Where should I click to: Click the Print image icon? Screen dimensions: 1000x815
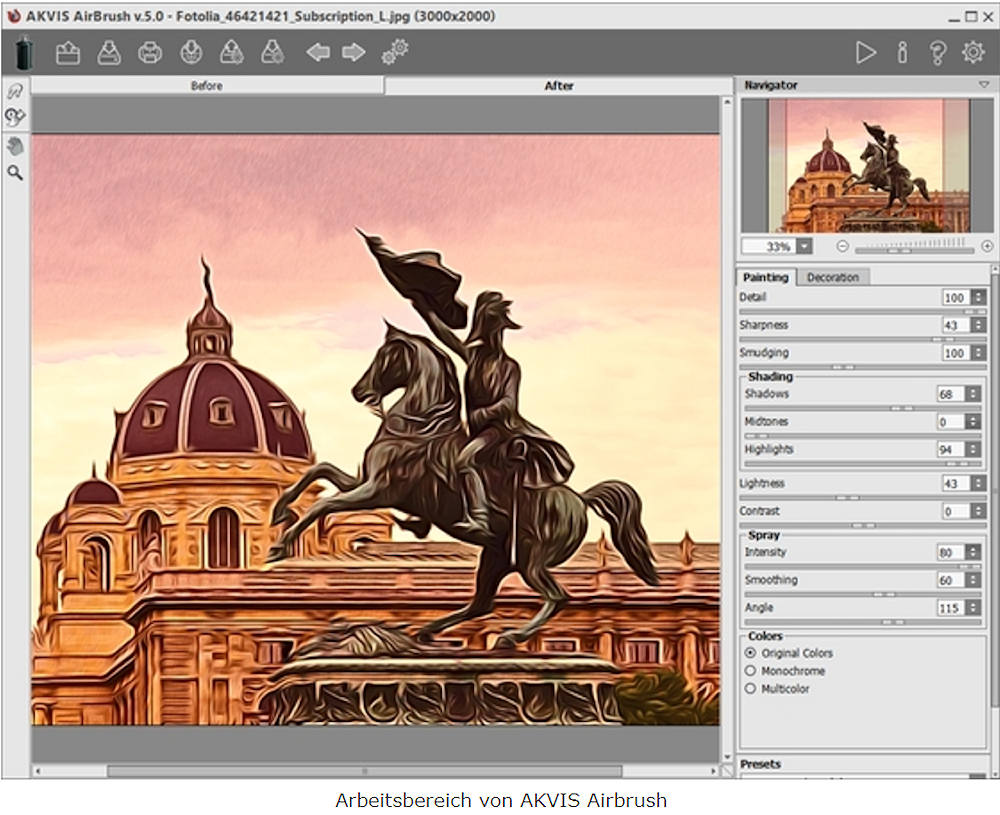(x=150, y=53)
